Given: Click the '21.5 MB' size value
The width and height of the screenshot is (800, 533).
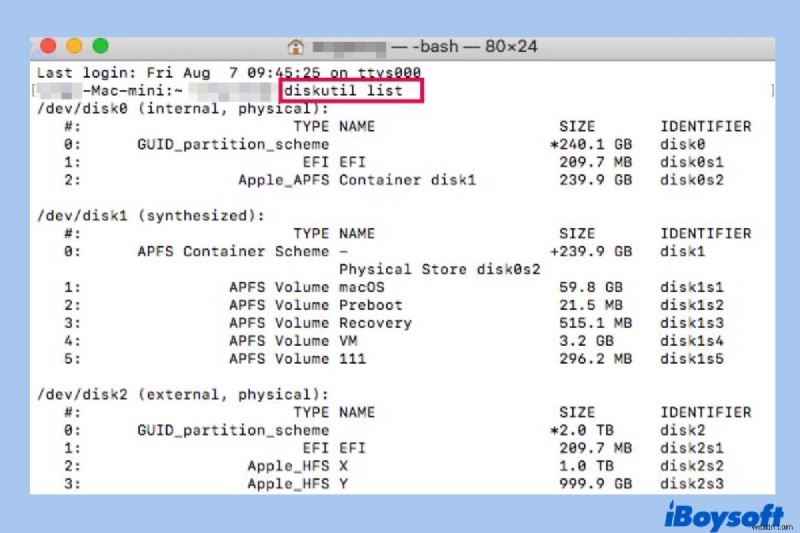Looking at the screenshot, I should pos(591,305).
